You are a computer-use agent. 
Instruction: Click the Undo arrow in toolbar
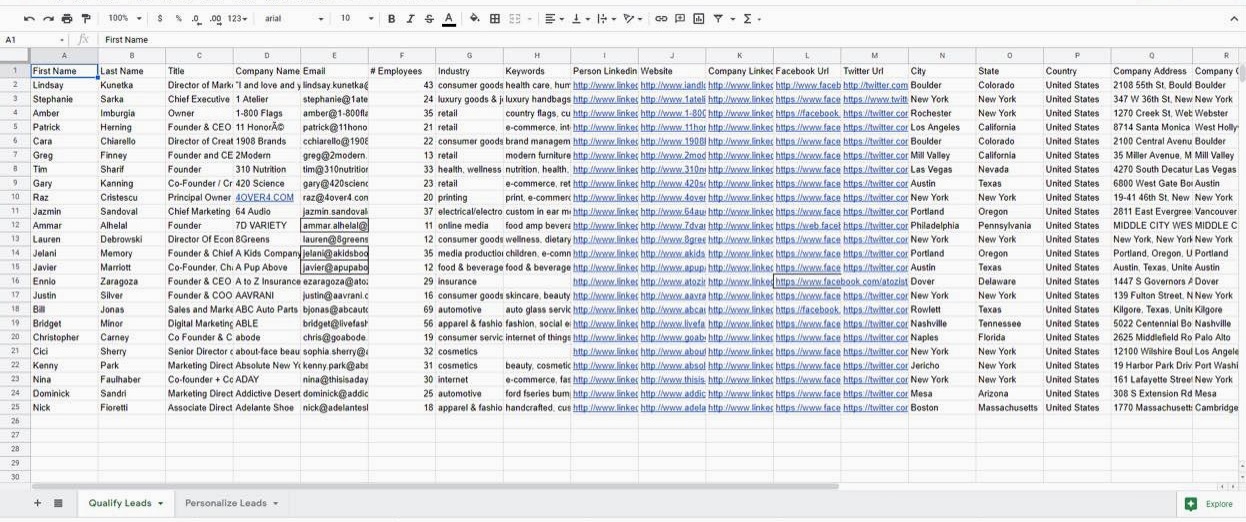click(x=29, y=19)
